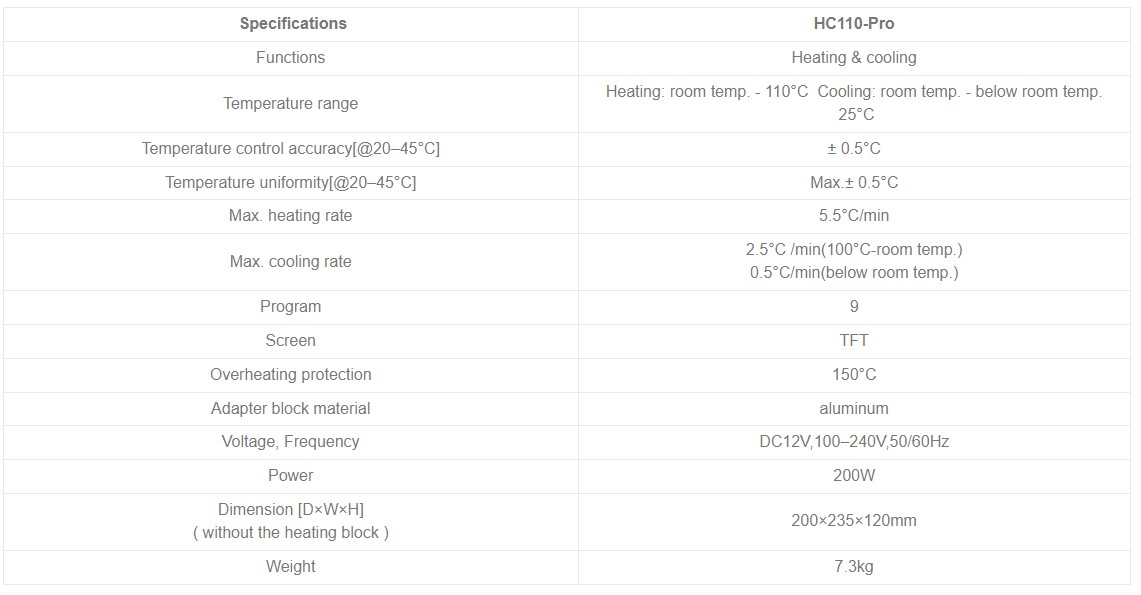Click the 7.3kg weight value
Viewport: 1141px width, 595px height.
[x=854, y=567]
